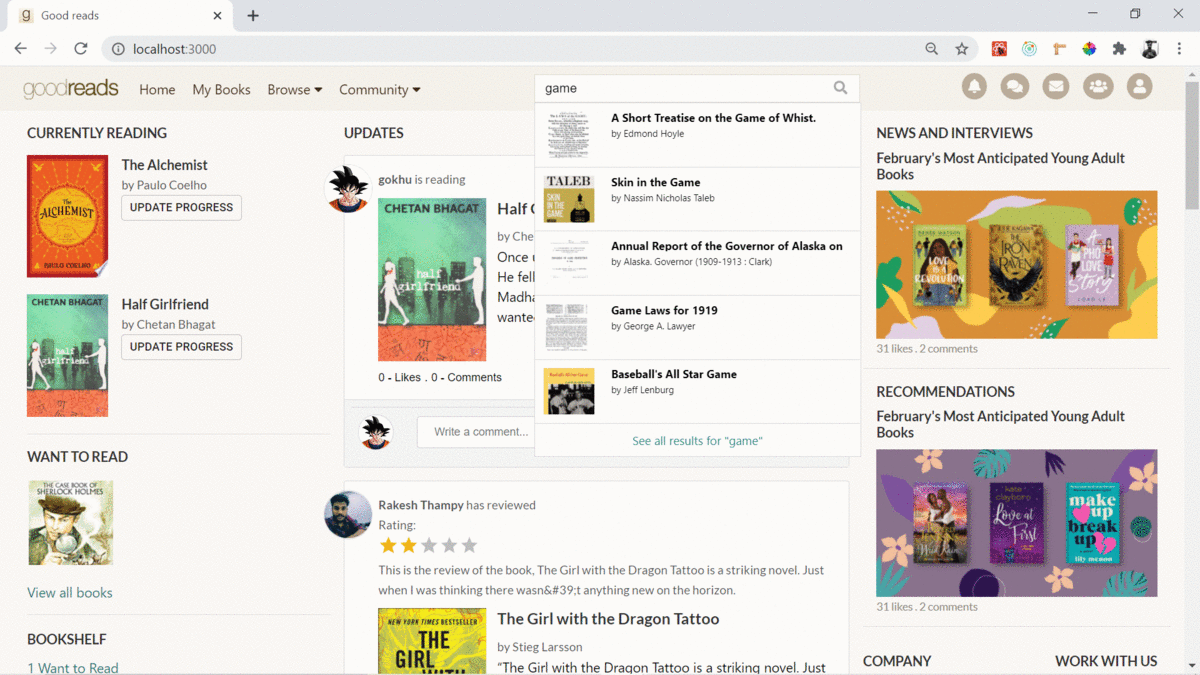Click Half Girlfriend cover in Currently Reading

tap(67, 355)
